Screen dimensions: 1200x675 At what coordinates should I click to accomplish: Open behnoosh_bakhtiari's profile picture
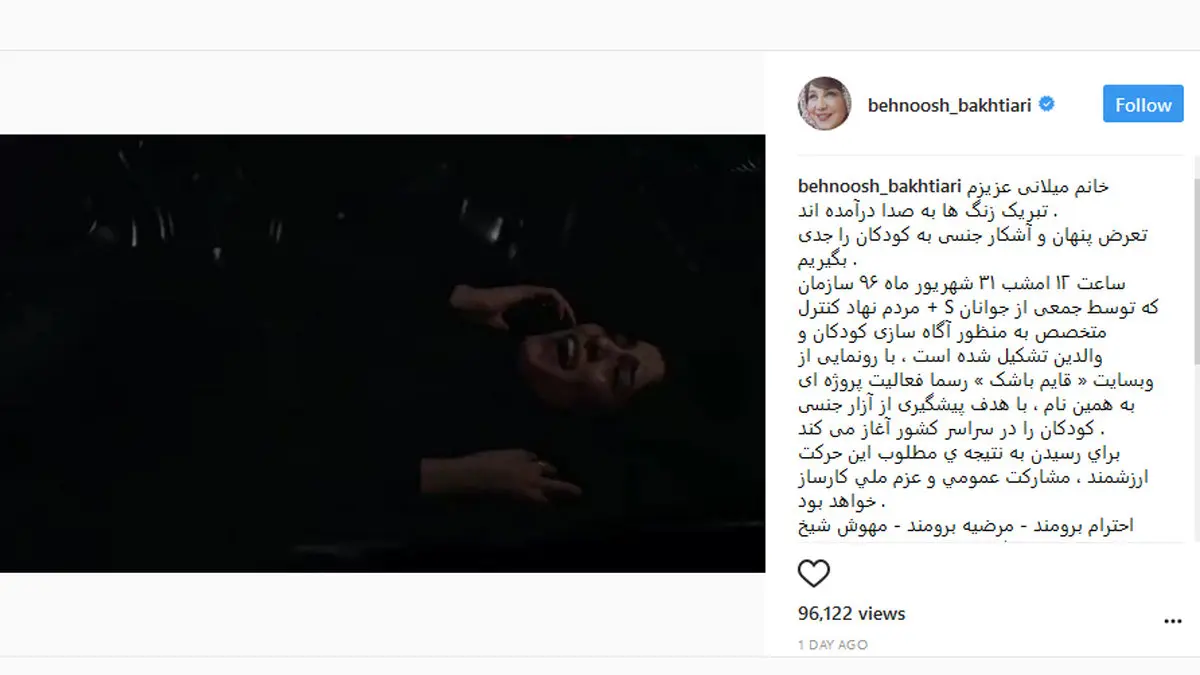(824, 103)
